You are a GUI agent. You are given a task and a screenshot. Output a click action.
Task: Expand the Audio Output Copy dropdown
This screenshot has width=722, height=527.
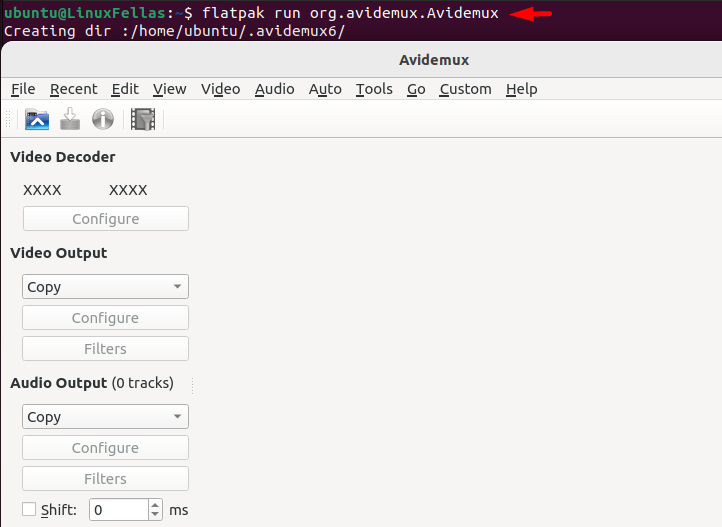pyautogui.click(x=105, y=417)
